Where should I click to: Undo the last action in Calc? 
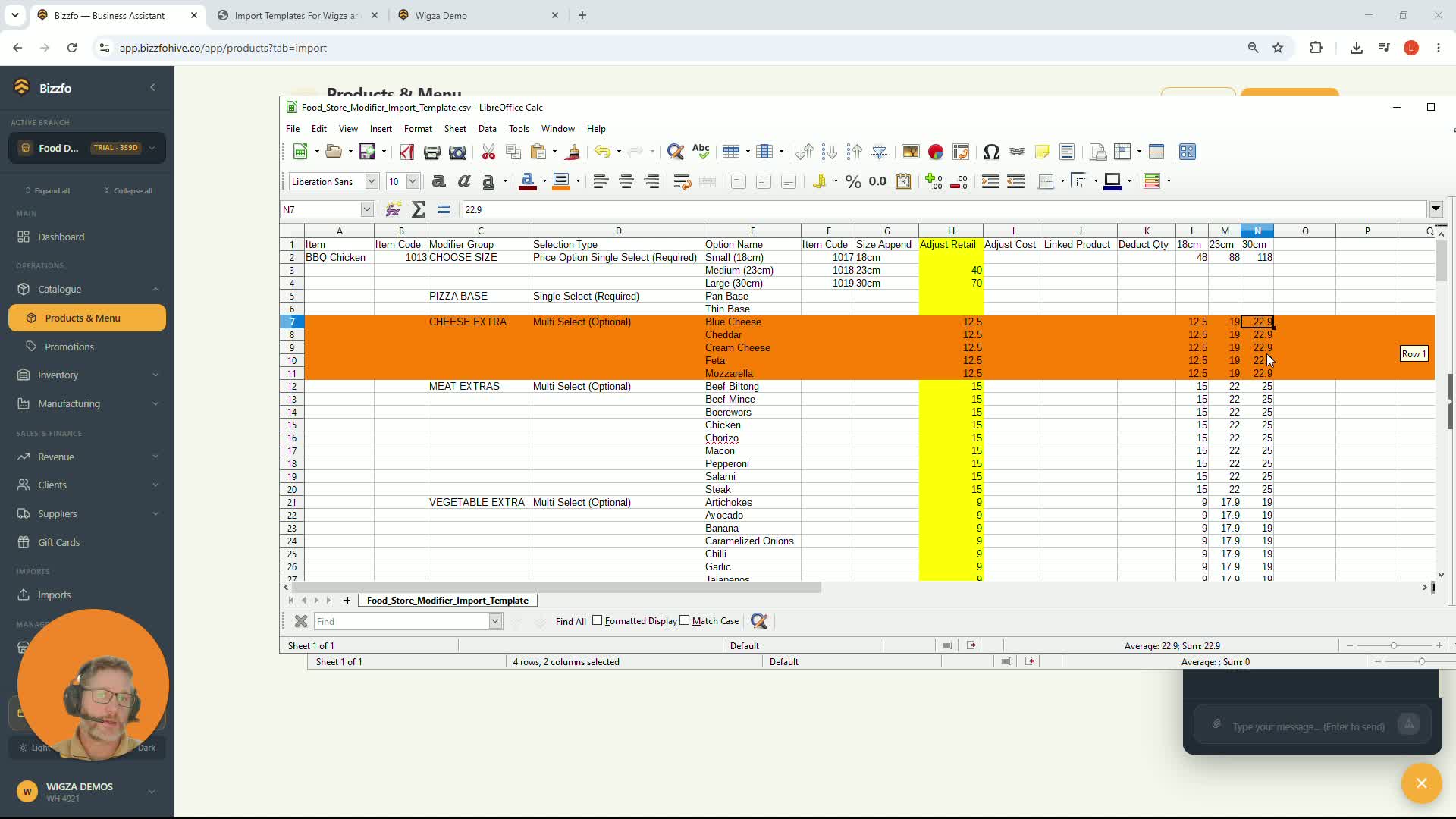(x=602, y=152)
